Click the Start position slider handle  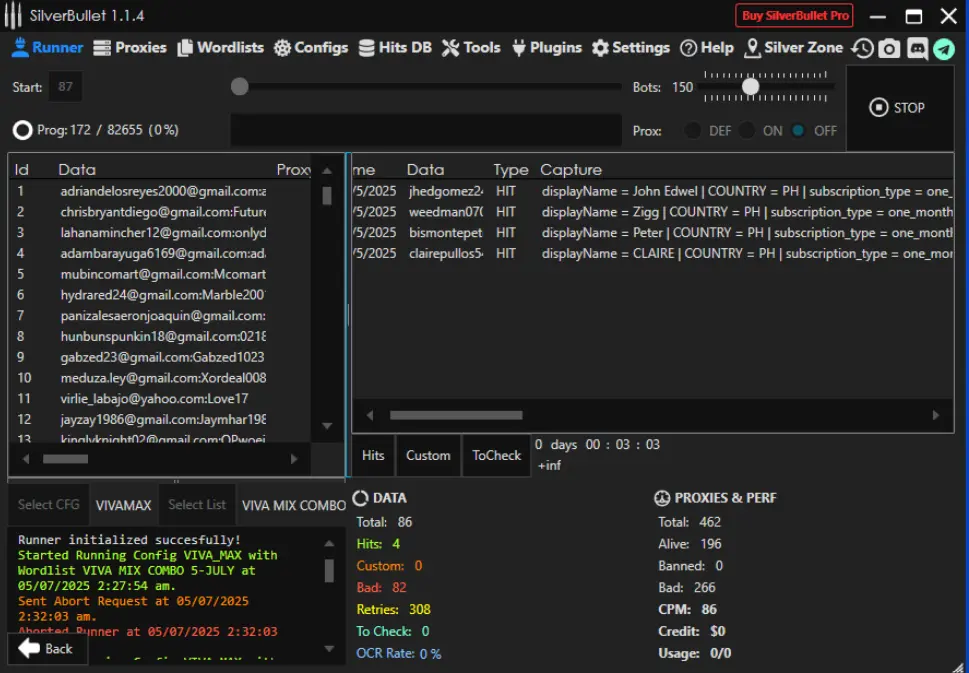point(239,87)
